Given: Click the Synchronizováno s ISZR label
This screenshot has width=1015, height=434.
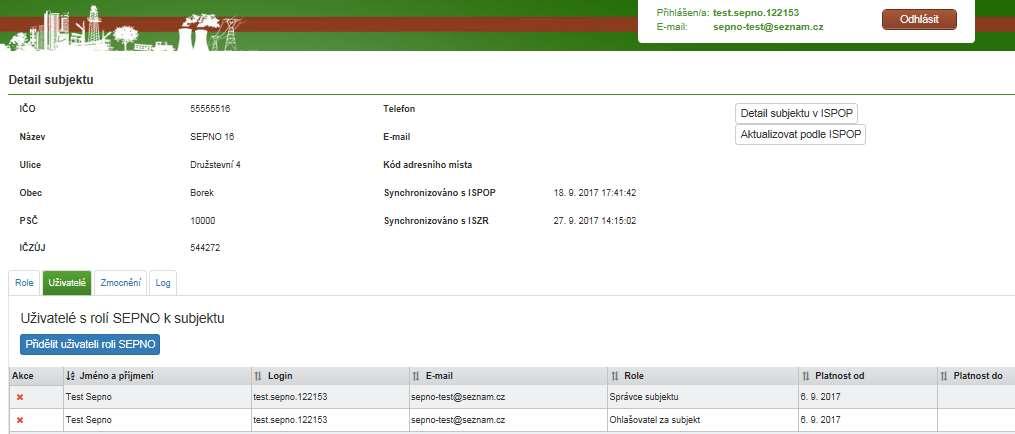Looking at the screenshot, I should click(436, 221).
